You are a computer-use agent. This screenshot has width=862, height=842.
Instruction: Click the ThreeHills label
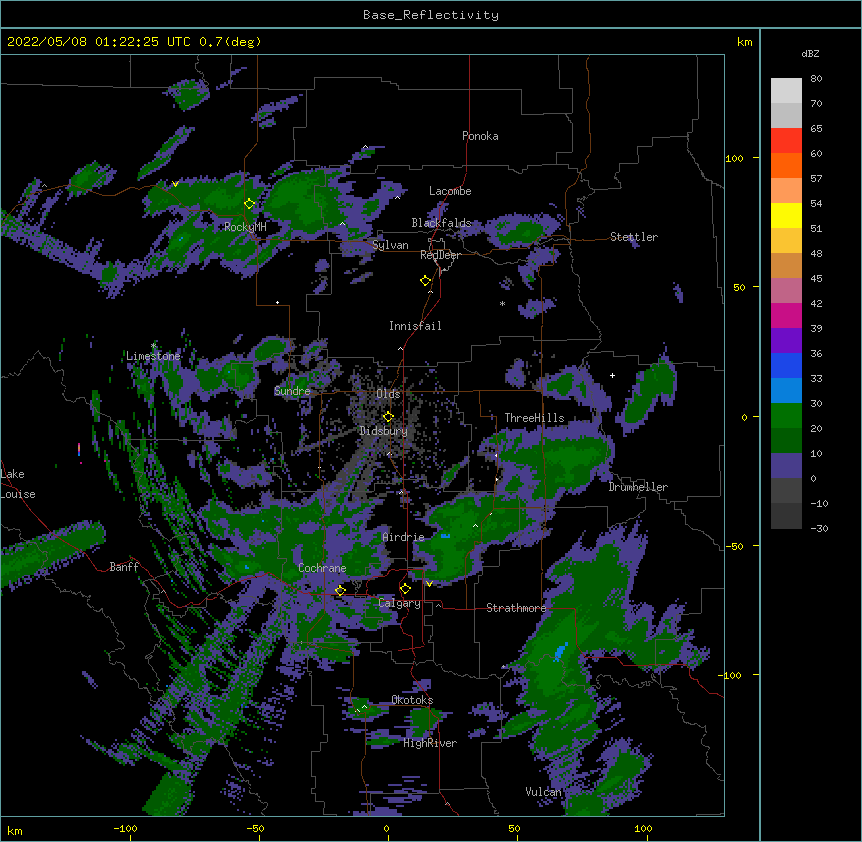534,418
